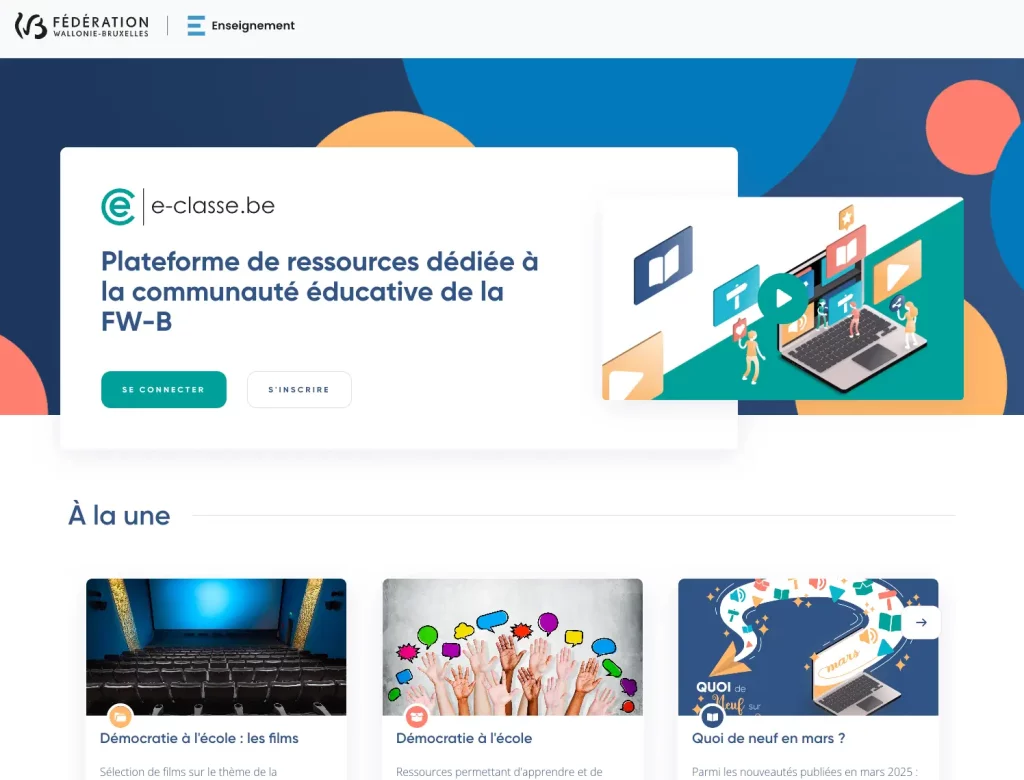Open the Démocratie à l'école : les films title
The height and width of the screenshot is (780, 1024).
199,738
